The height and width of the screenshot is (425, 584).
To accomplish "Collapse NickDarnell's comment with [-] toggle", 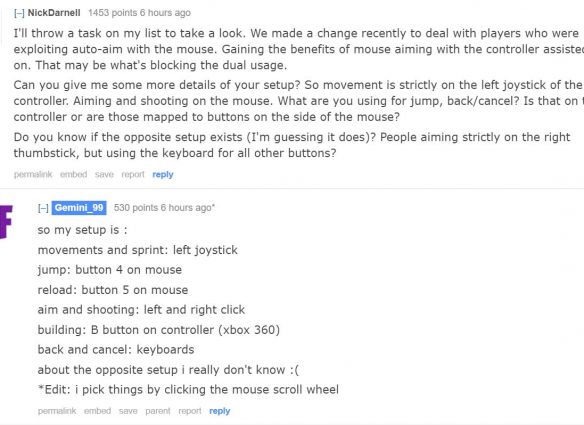I will tap(19, 13).
